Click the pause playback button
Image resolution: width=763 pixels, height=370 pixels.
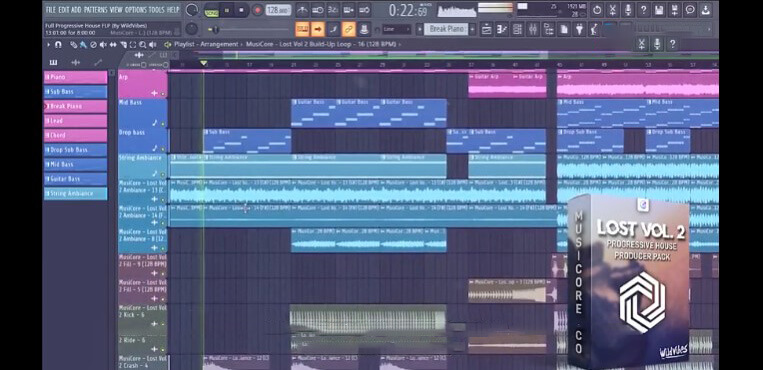point(227,10)
